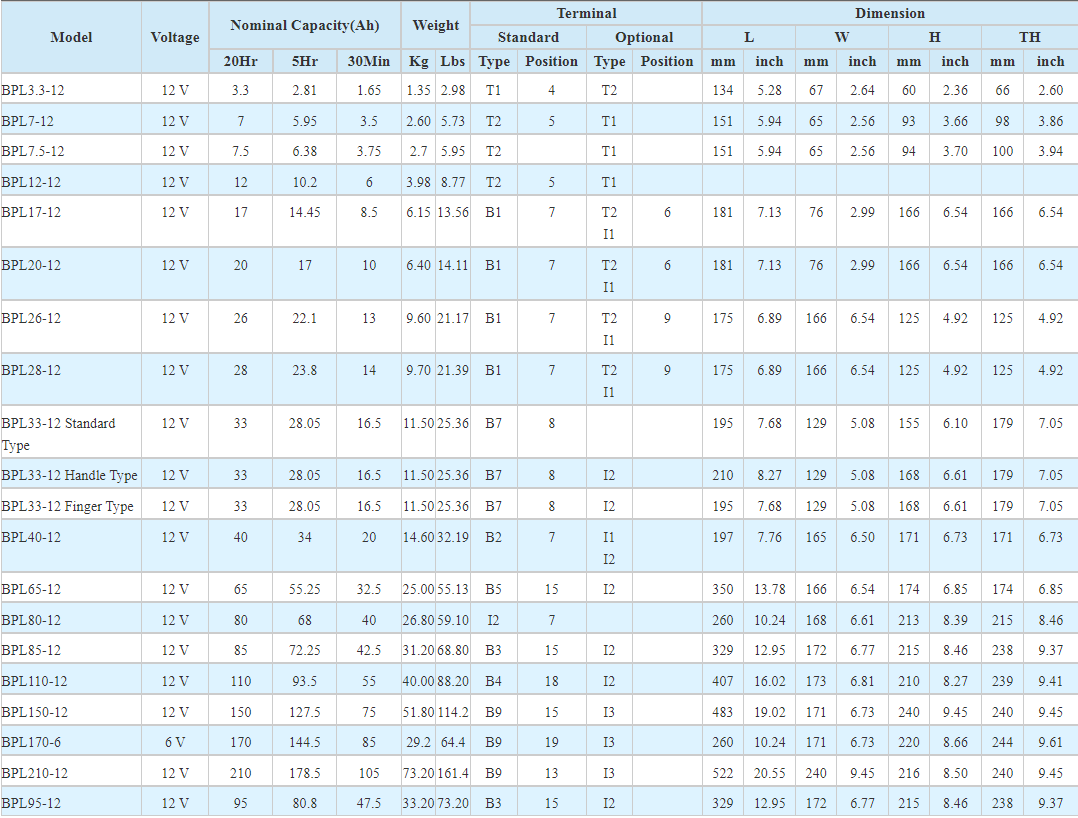Click the 30Min capacity sub-header
The height and width of the screenshot is (818, 1078).
click(x=369, y=61)
